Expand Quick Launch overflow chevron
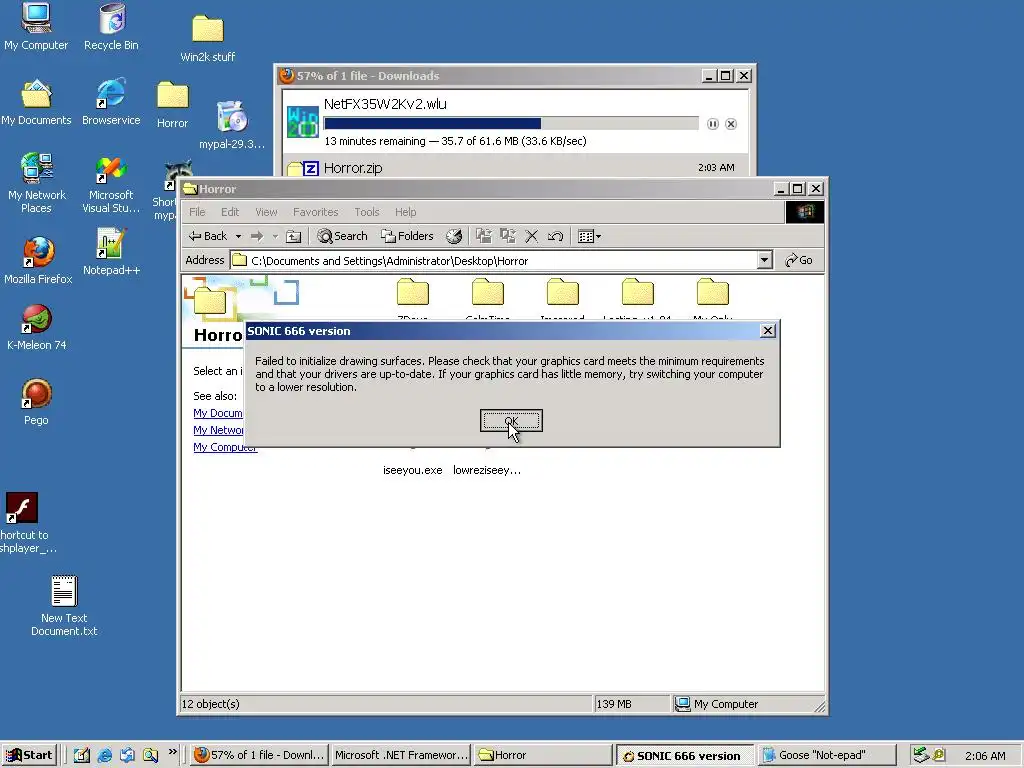The width and height of the screenshot is (1024, 768). 172,752
